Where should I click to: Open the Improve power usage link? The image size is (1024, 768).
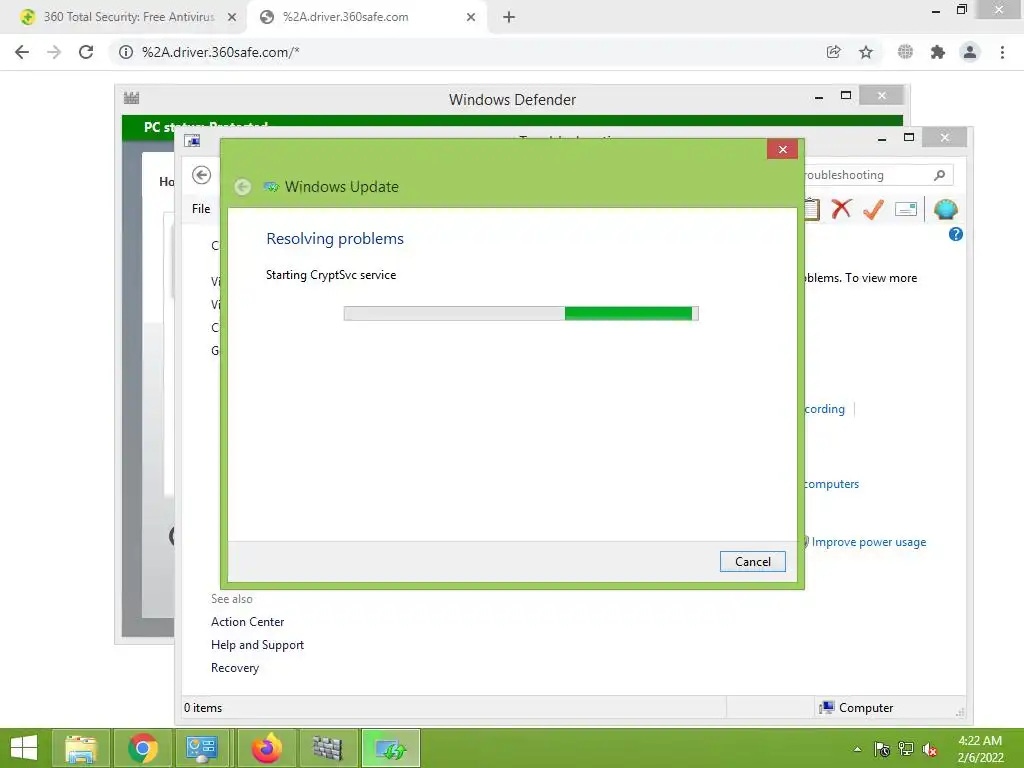(869, 542)
